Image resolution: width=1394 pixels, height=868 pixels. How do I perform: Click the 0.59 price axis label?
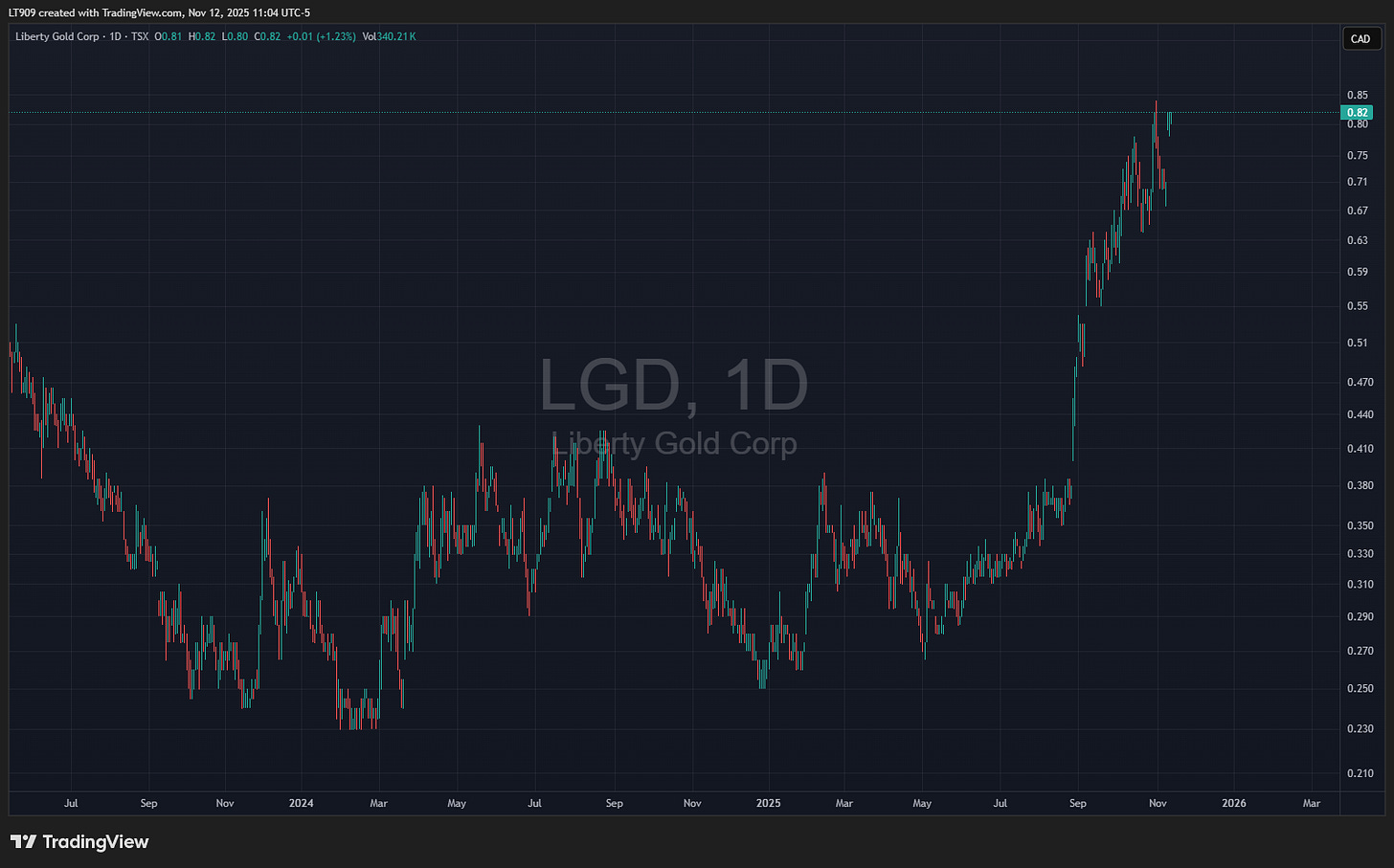click(1358, 272)
